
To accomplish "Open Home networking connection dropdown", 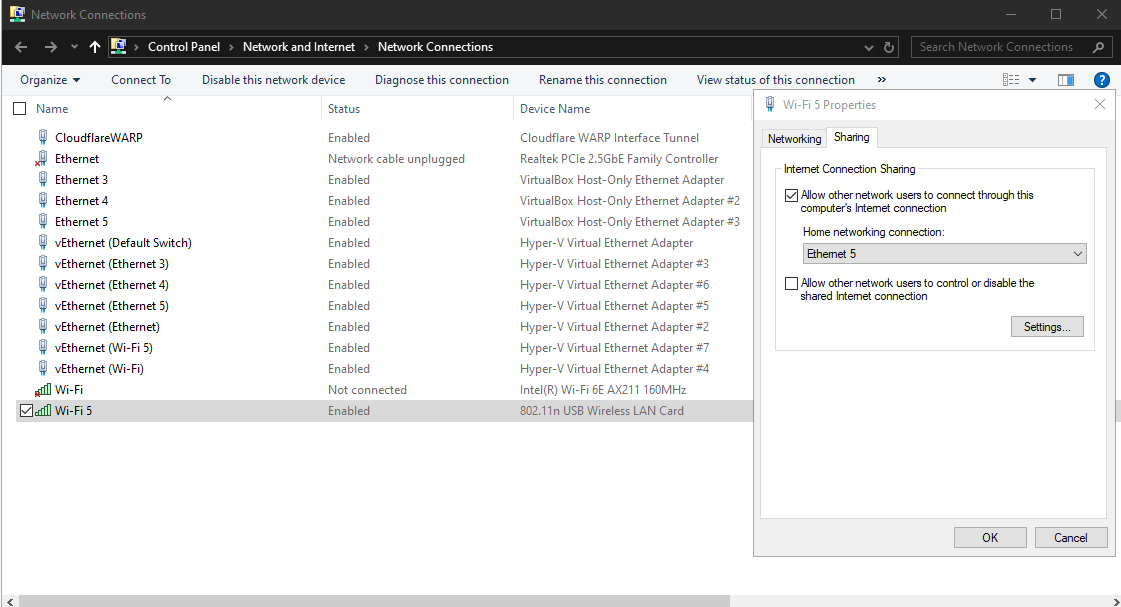I will coord(944,254).
